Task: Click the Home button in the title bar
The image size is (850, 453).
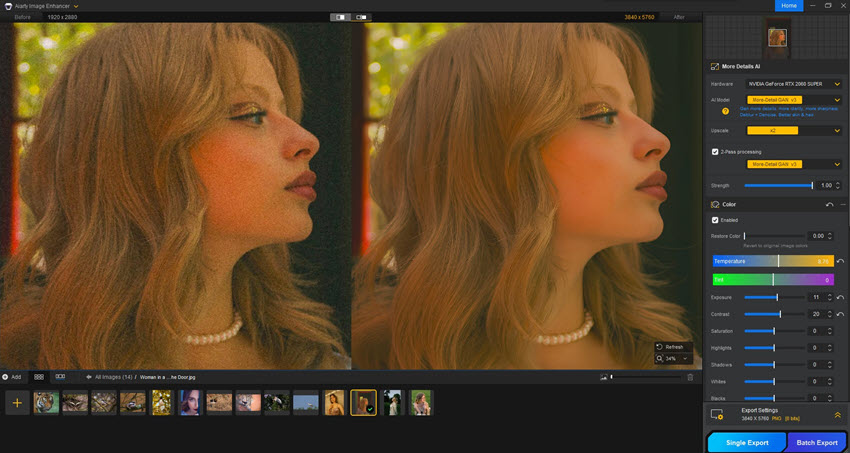Action: pyautogui.click(x=789, y=5)
